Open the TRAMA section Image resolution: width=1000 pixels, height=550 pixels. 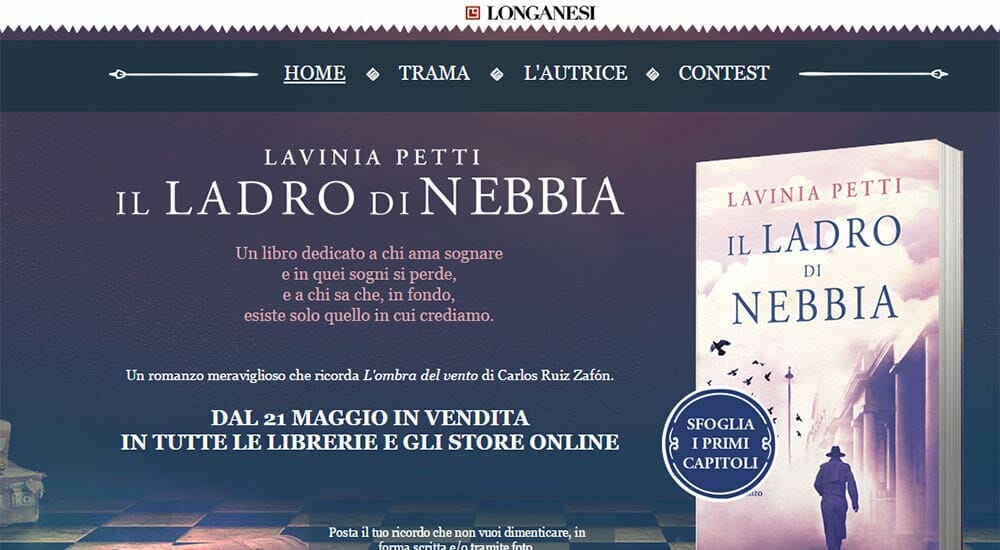click(434, 73)
